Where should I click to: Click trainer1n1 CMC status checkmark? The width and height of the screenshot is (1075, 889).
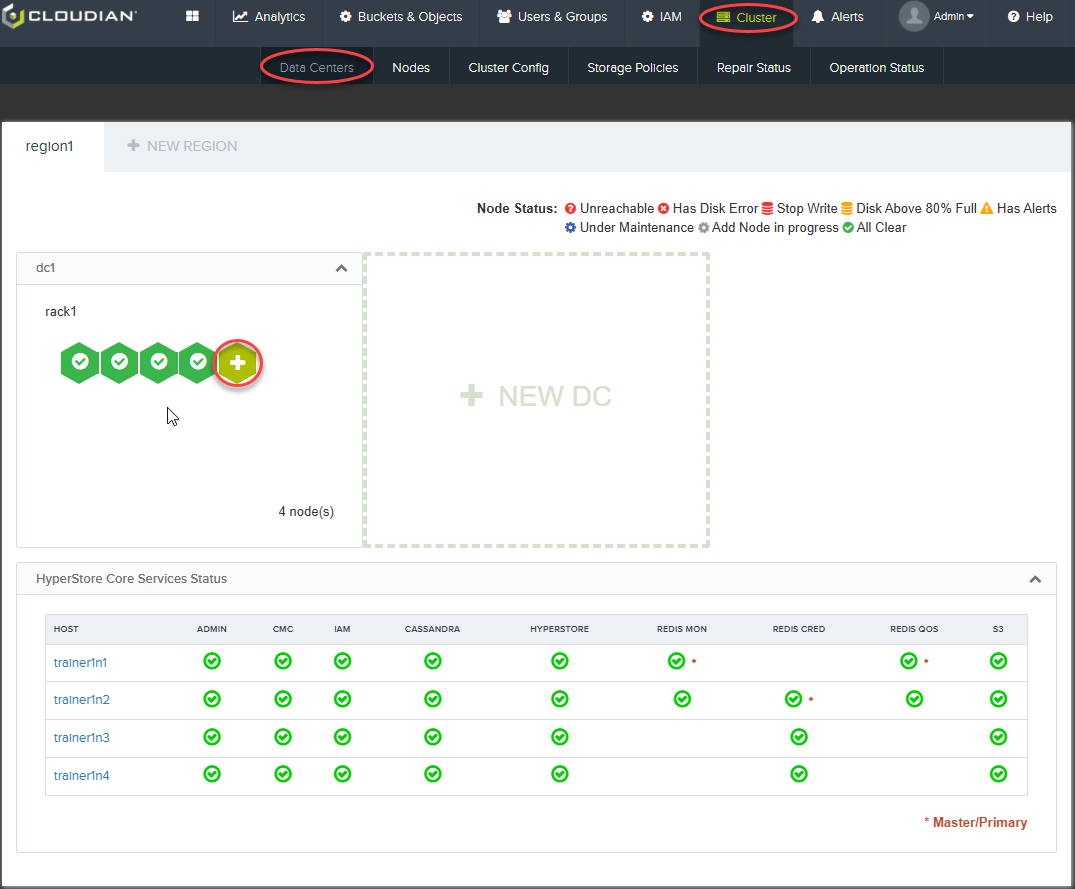click(x=282, y=661)
